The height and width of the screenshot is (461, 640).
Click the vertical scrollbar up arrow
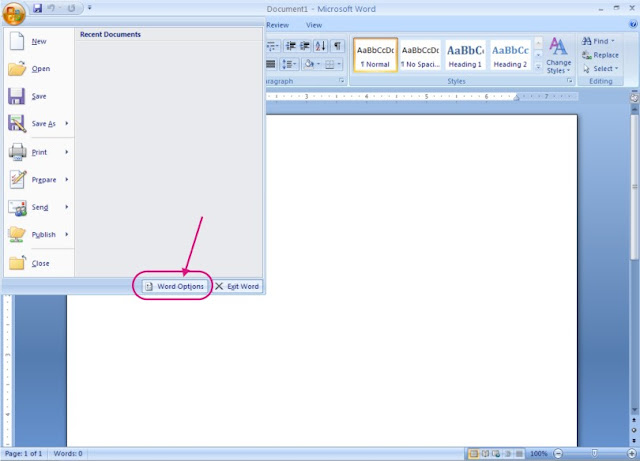coord(634,109)
